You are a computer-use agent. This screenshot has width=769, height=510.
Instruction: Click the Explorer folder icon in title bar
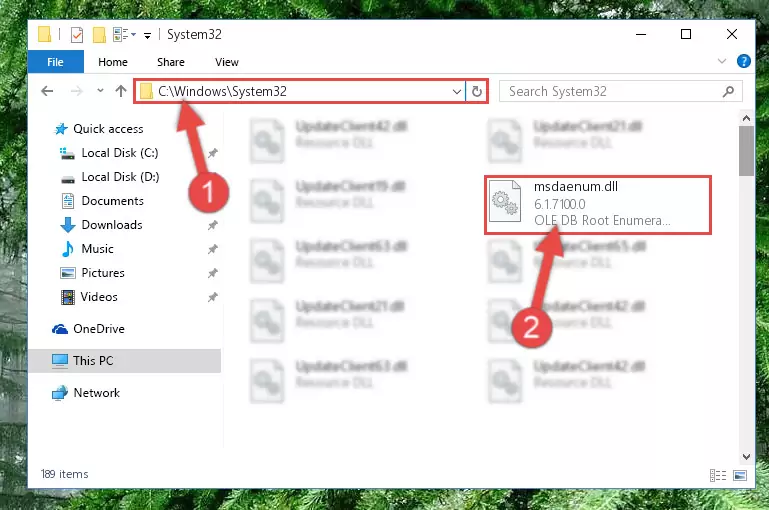click(45, 34)
